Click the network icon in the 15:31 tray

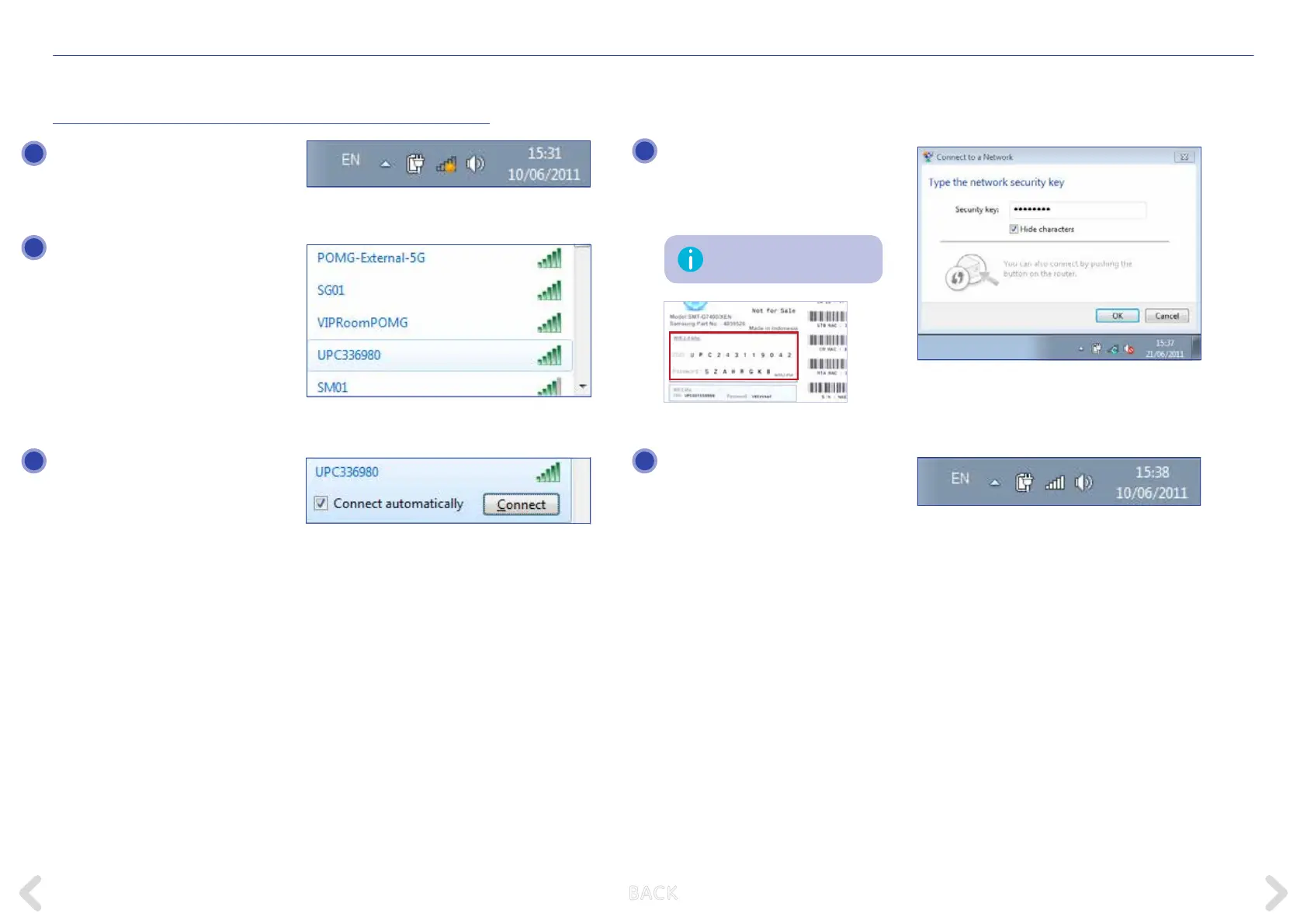coord(445,164)
